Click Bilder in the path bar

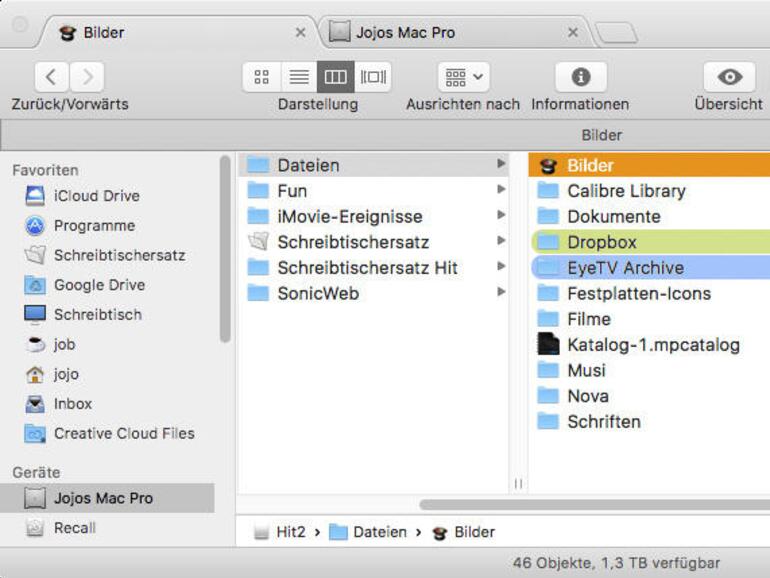[x=464, y=532]
